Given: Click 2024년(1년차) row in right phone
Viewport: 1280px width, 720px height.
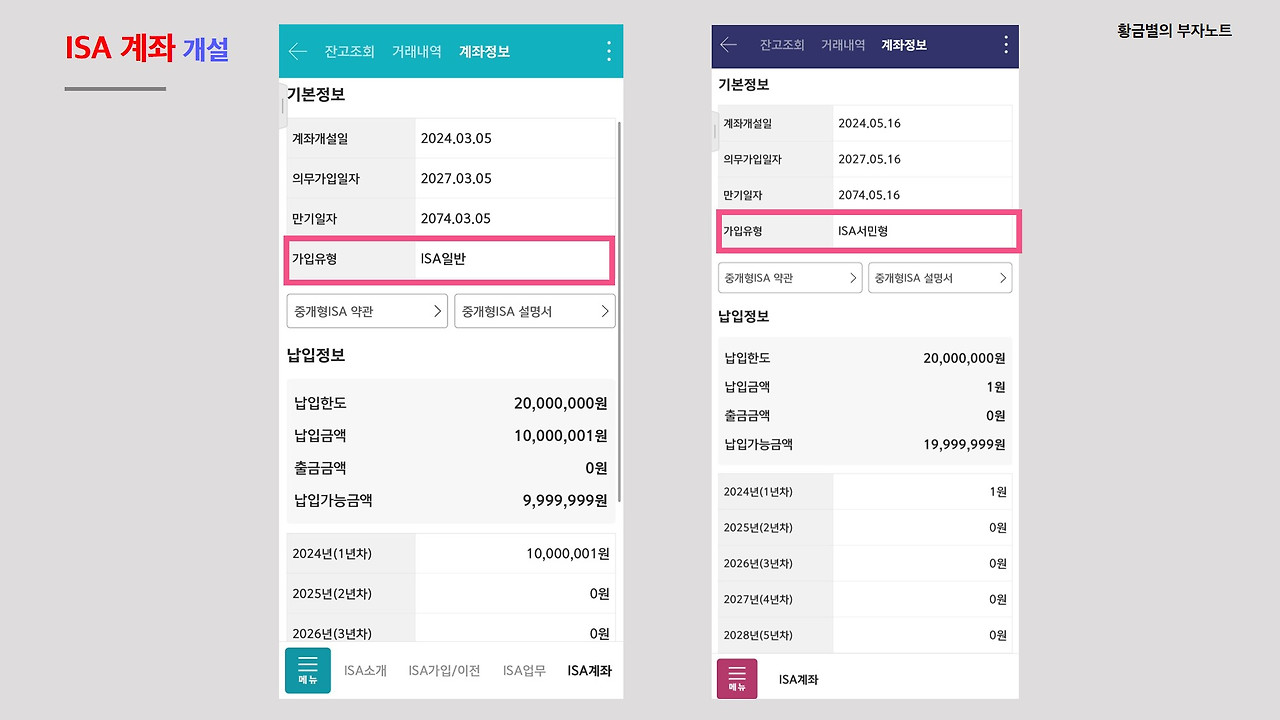Looking at the screenshot, I should pyautogui.click(x=865, y=491).
